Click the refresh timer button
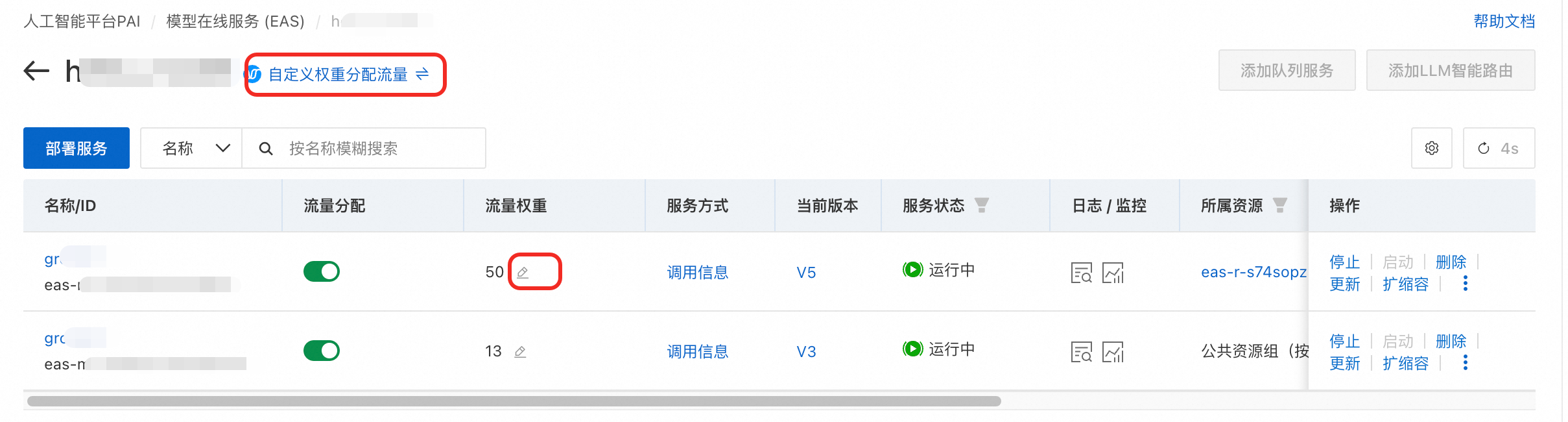Image resolution: width=1568 pixels, height=422 pixels. (1499, 148)
